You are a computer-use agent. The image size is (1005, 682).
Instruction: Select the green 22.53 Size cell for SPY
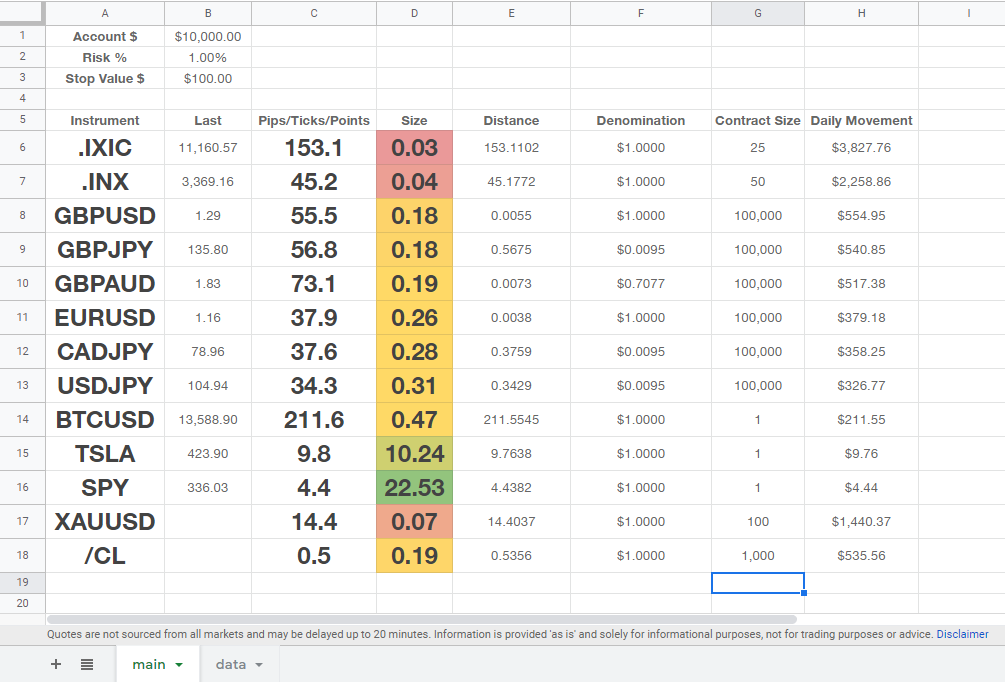(x=414, y=487)
